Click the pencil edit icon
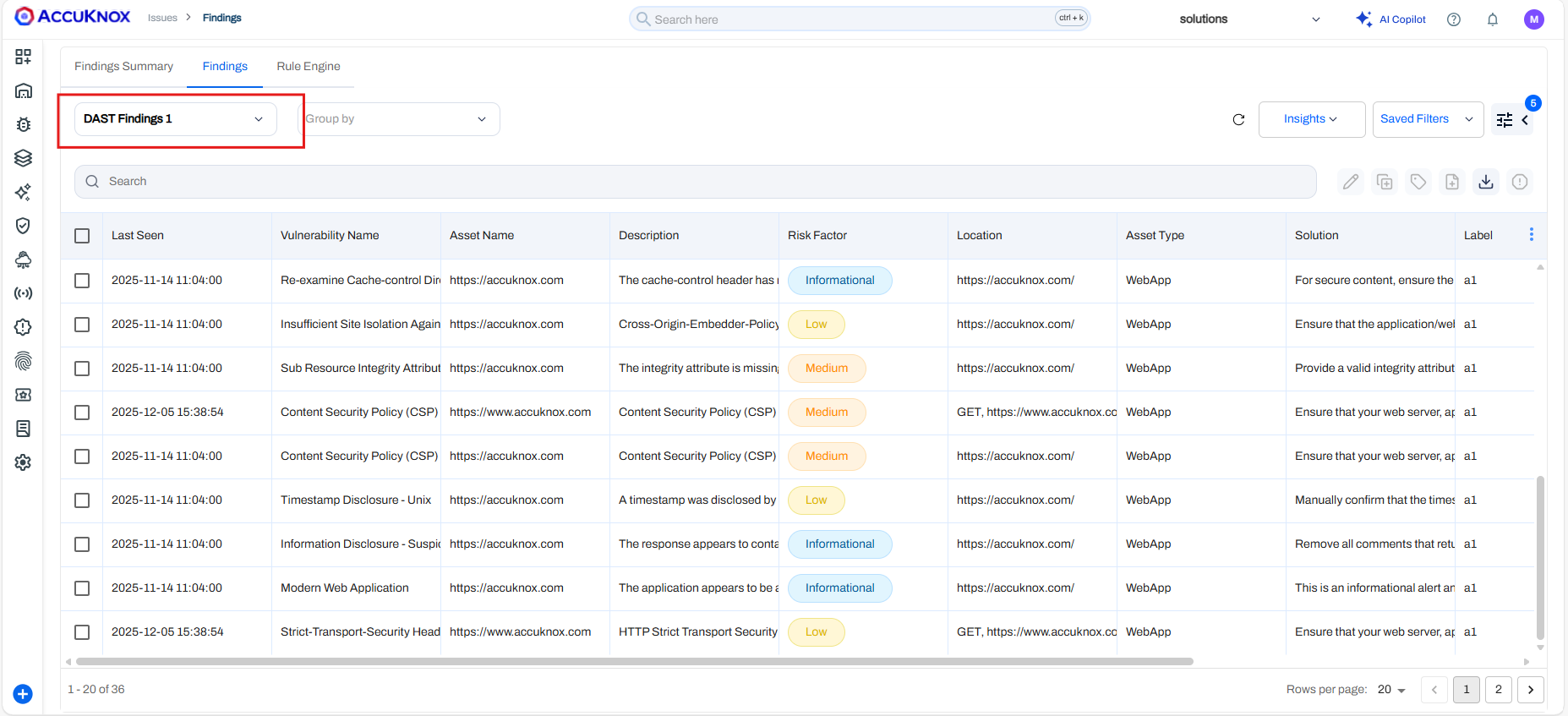 [x=1351, y=182]
